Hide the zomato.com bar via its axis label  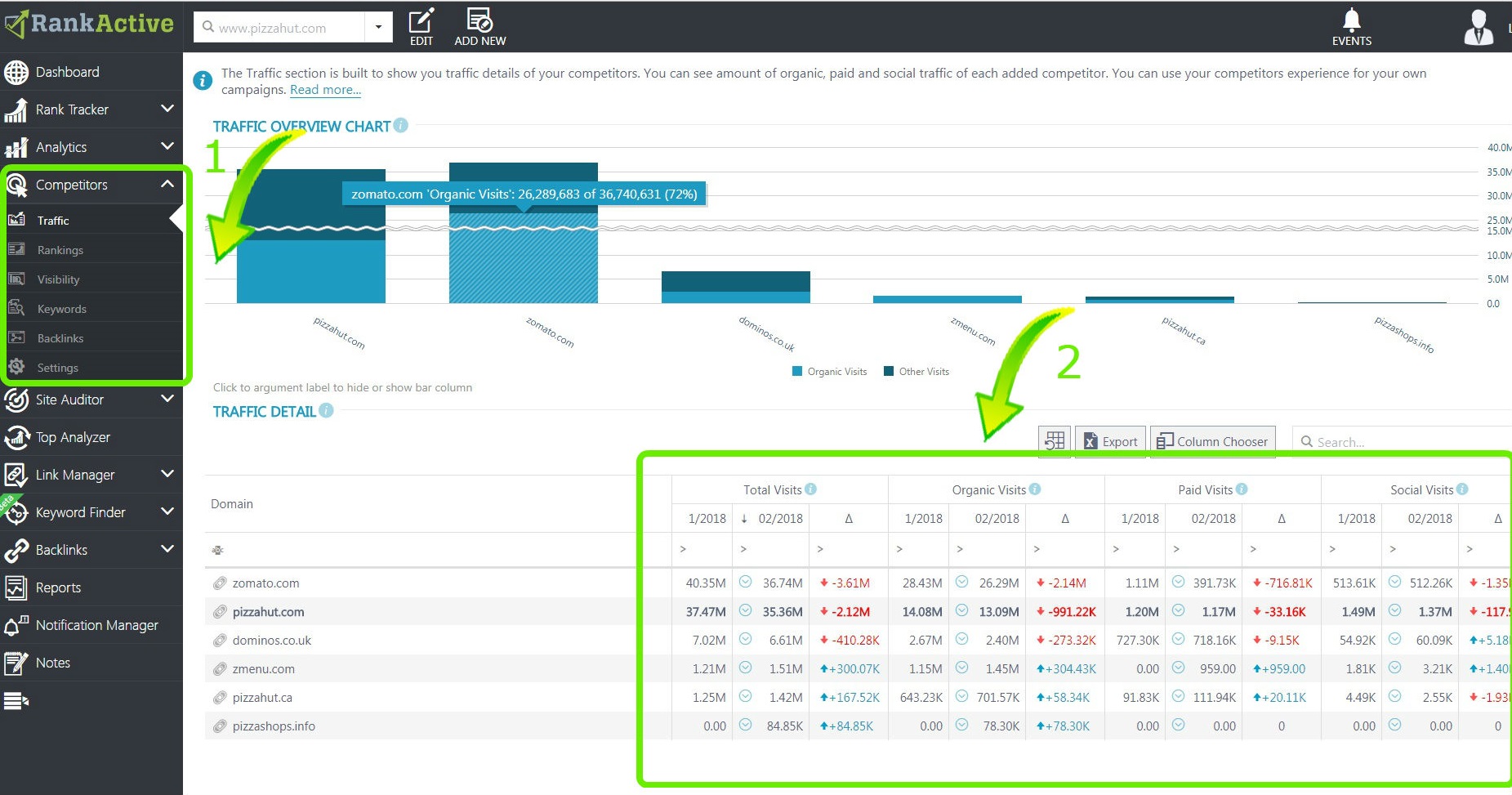[x=550, y=333]
